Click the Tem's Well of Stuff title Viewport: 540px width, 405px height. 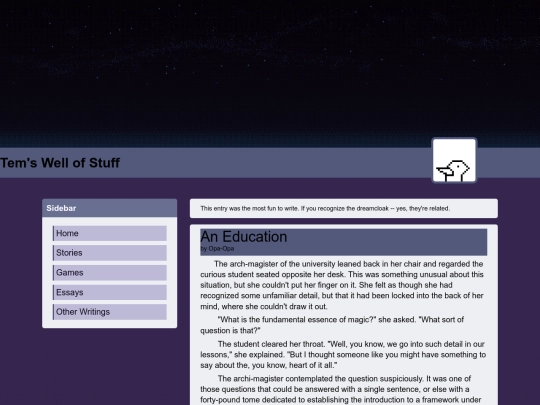[60, 163]
